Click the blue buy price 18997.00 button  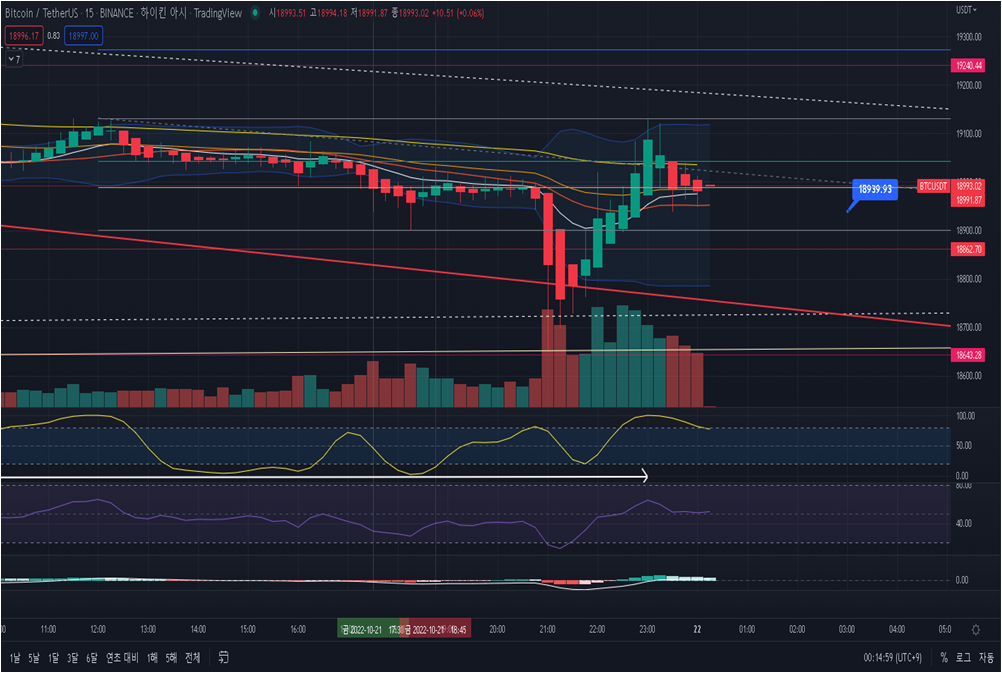click(84, 36)
